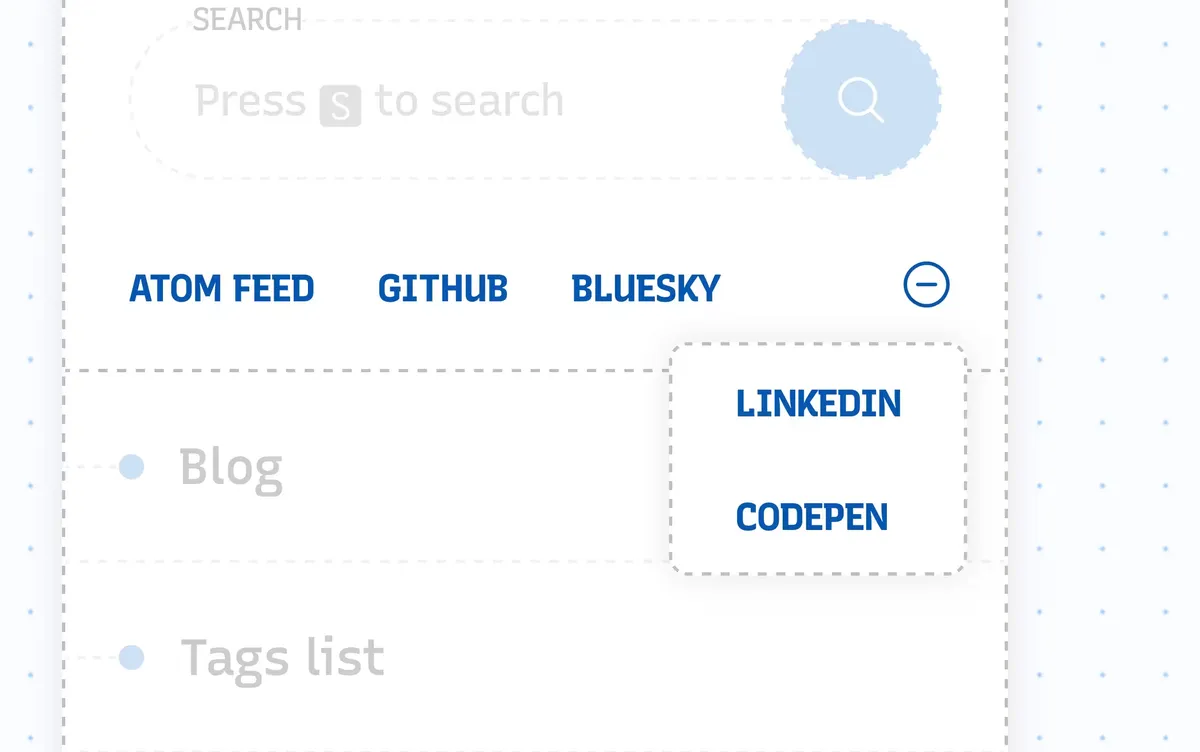1200x752 pixels.
Task: Click the empty space between Bluesky and minus icon
Action: (x=810, y=288)
